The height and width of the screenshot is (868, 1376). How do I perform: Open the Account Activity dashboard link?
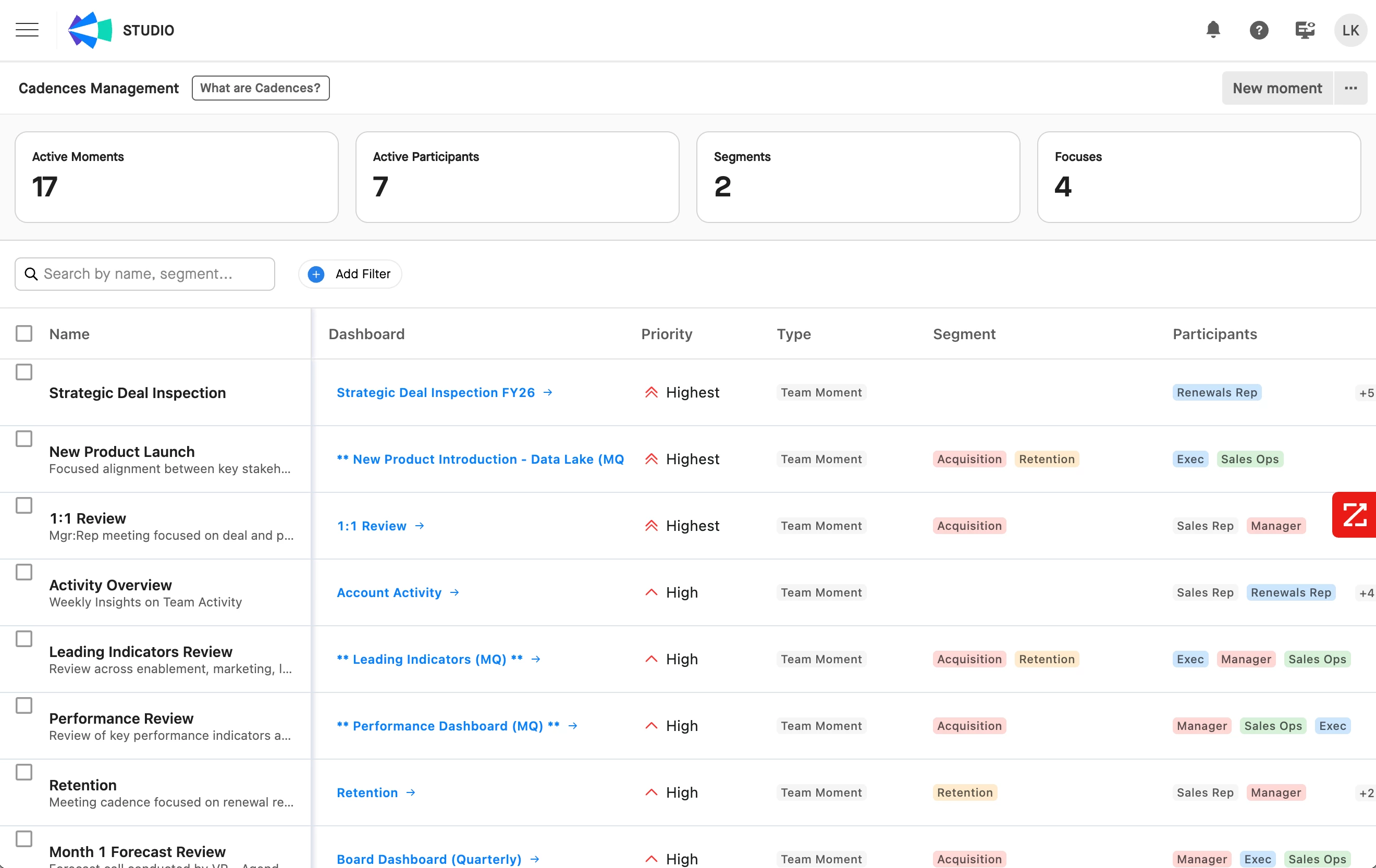click(x=389, y=593)
